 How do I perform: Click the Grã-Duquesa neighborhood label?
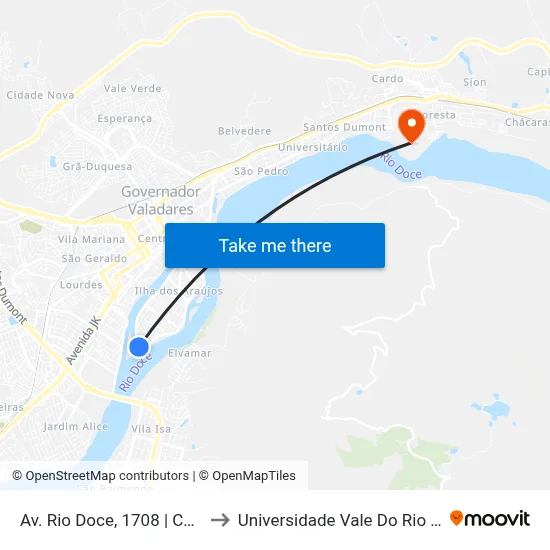click(x=97, y=166)
